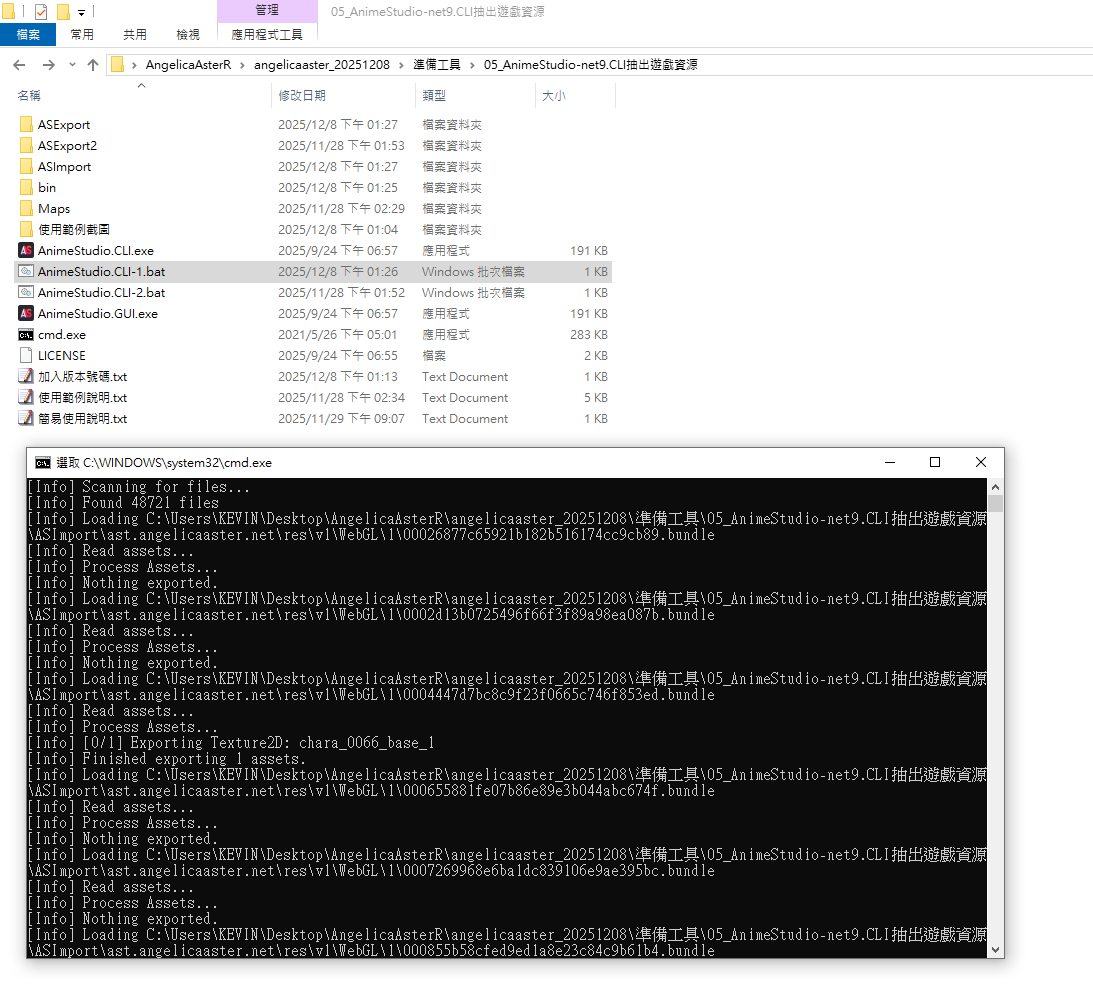Select the 加入版本號碼.txt text document icon

tap(26, 376)
